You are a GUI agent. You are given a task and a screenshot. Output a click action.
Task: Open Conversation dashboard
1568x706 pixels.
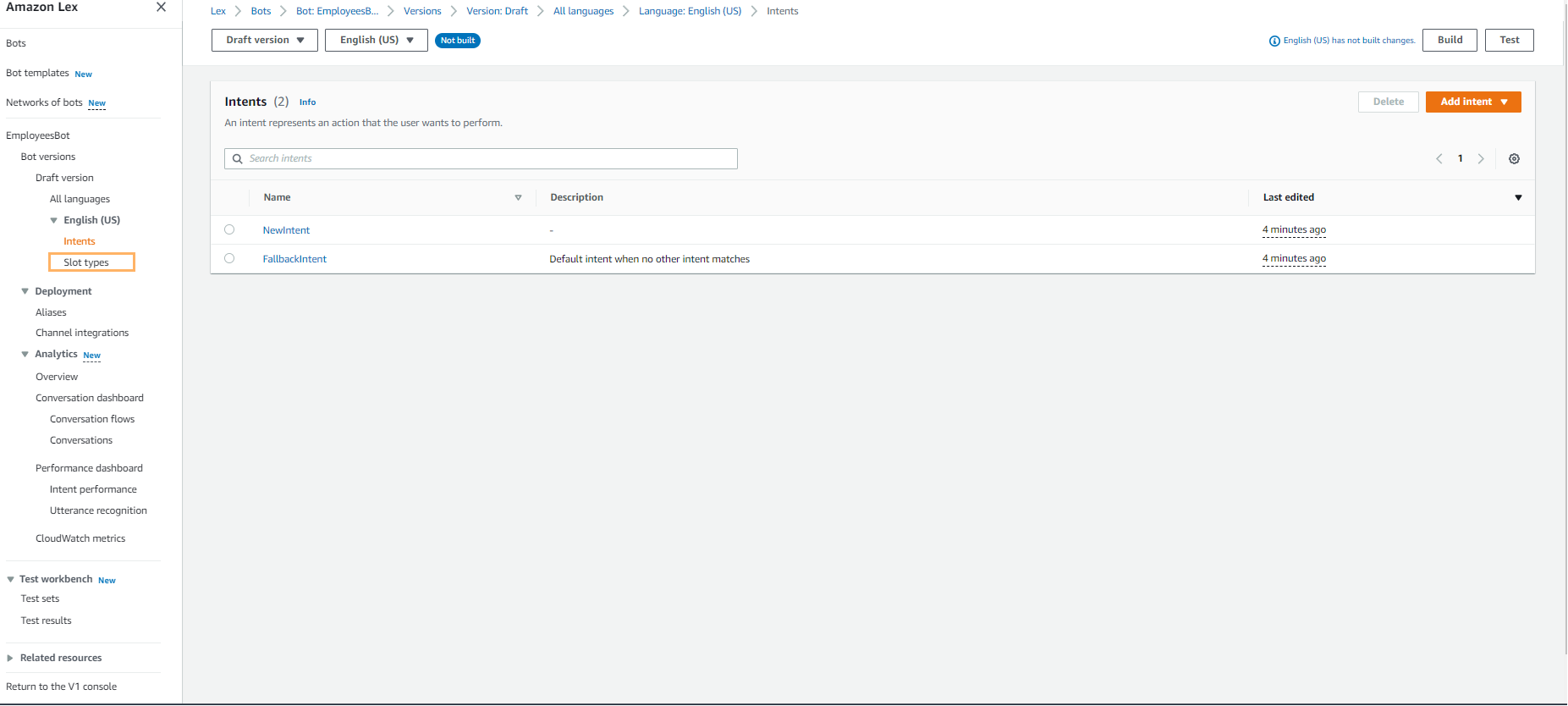pyautogui.click(x=90, y=398)
